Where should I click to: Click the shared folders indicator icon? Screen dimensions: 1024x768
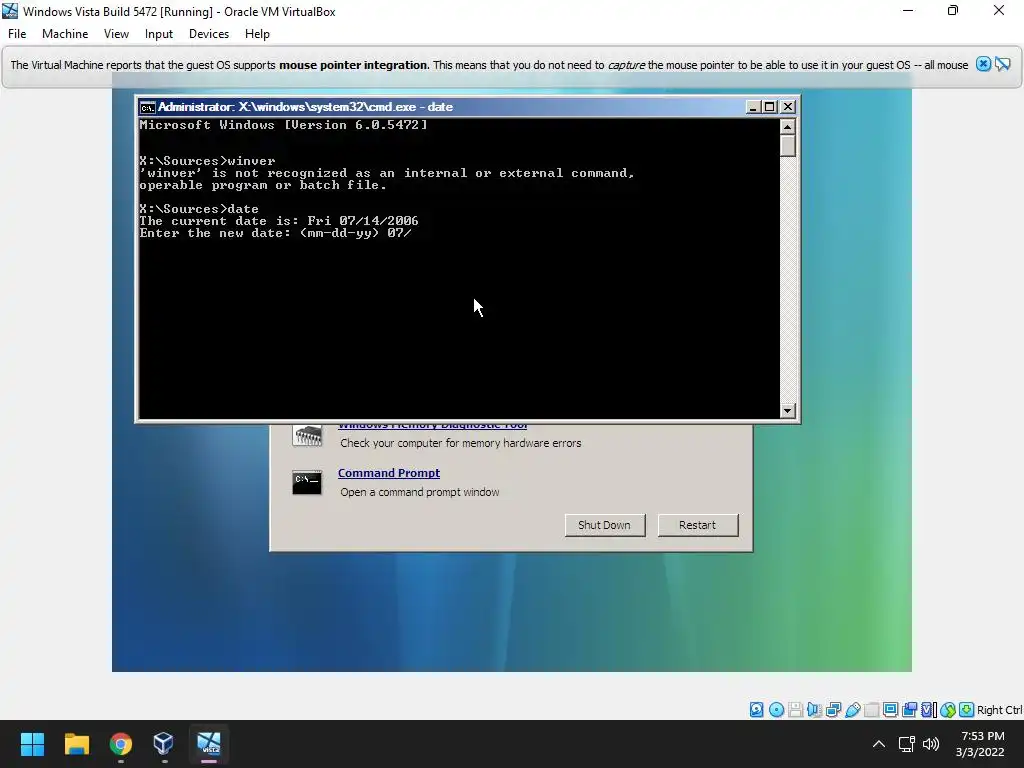coord(871,710)
